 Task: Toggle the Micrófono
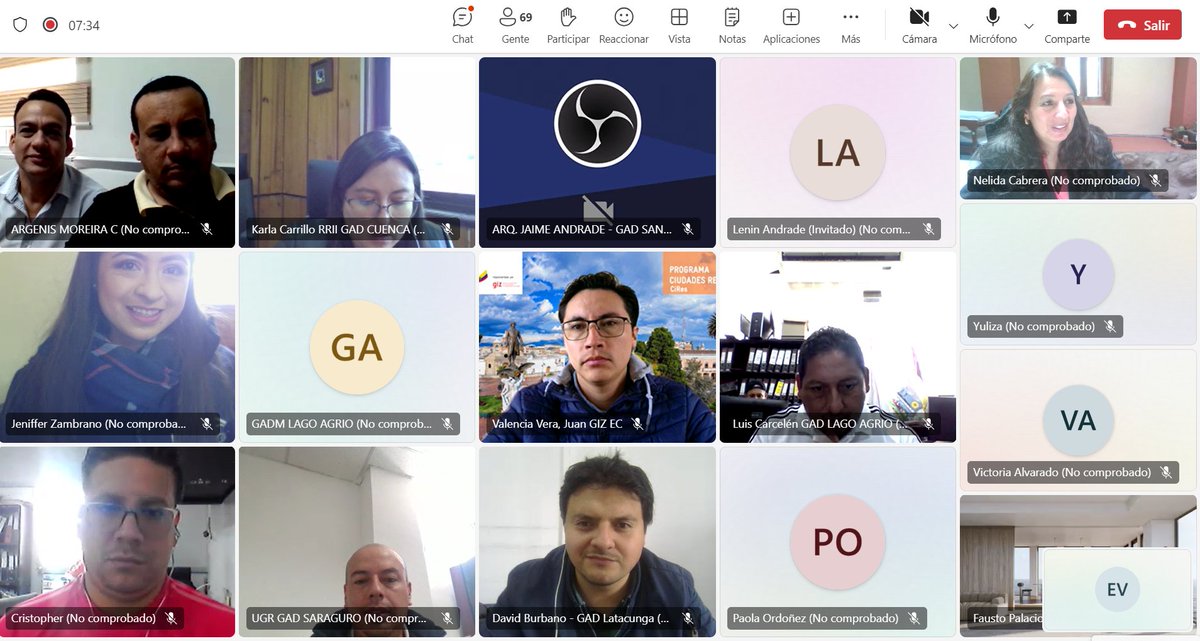pyautogui.click(x=993, y=25)
